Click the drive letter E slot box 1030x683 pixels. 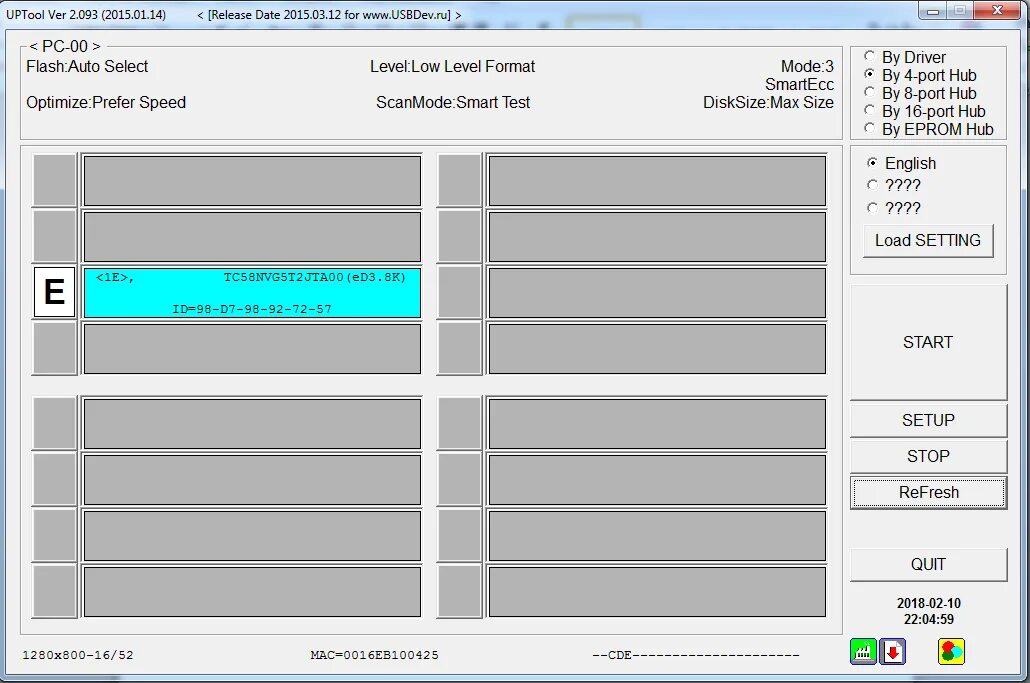[55, 292]
